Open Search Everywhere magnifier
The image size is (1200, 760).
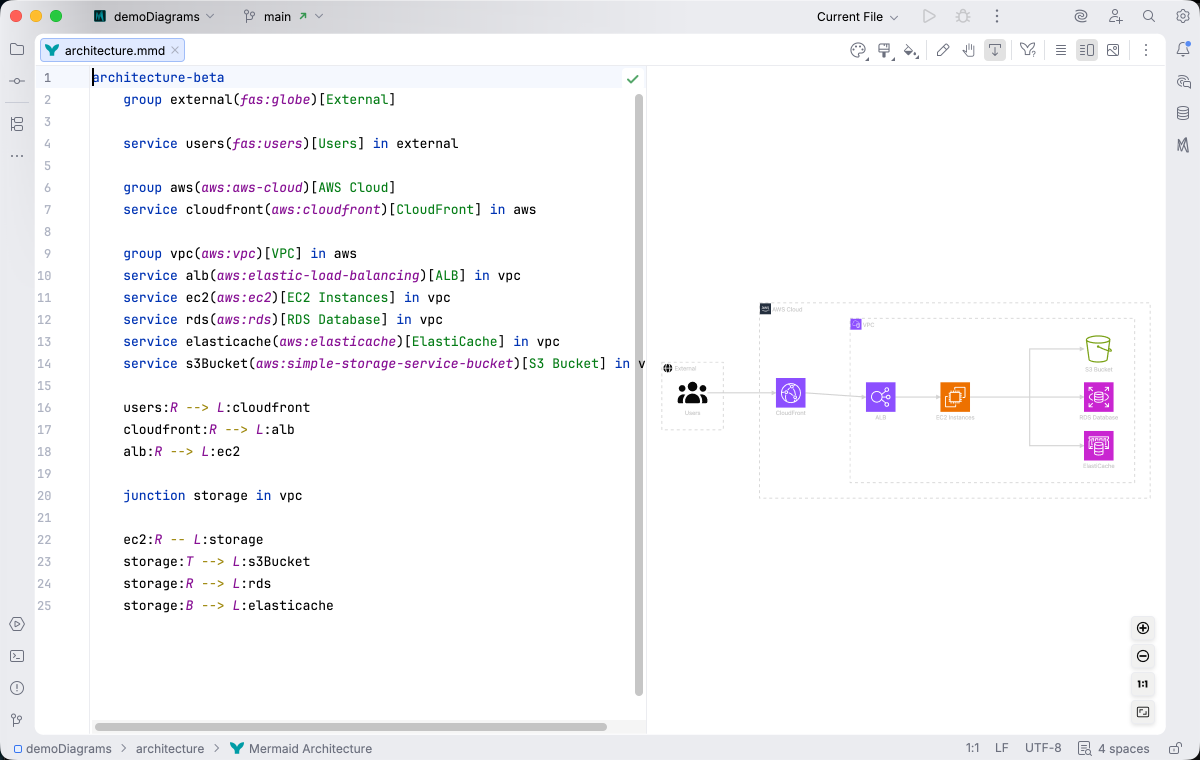[1149, 17]
